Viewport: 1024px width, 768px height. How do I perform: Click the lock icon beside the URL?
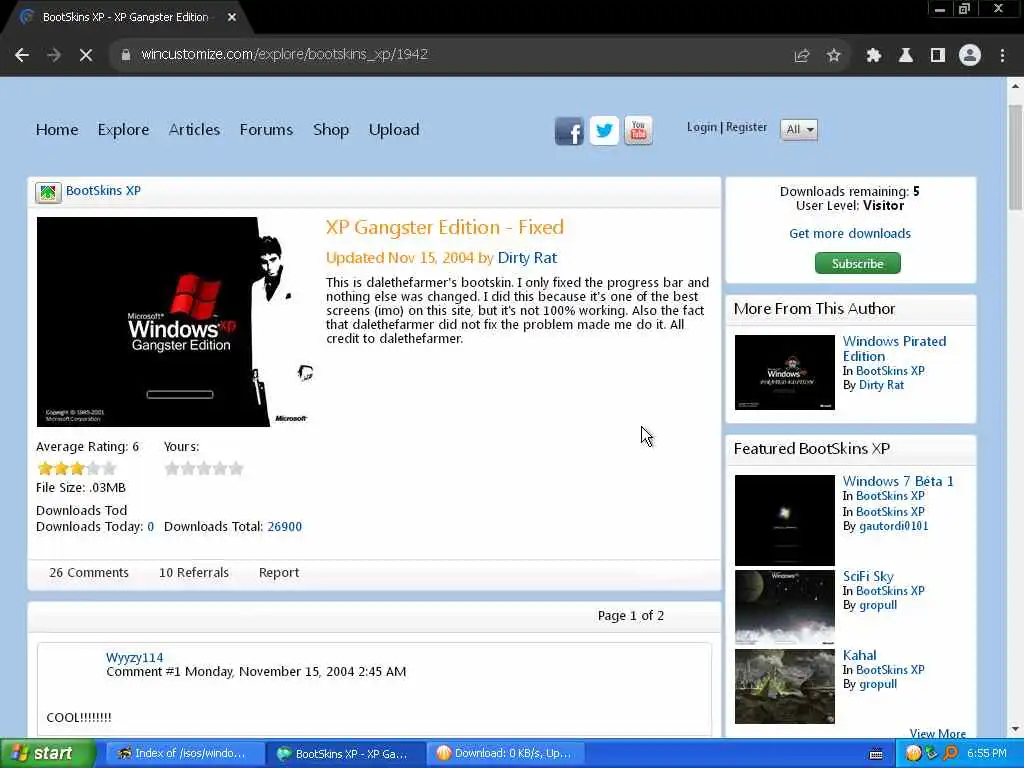click(x=125, y=55)
